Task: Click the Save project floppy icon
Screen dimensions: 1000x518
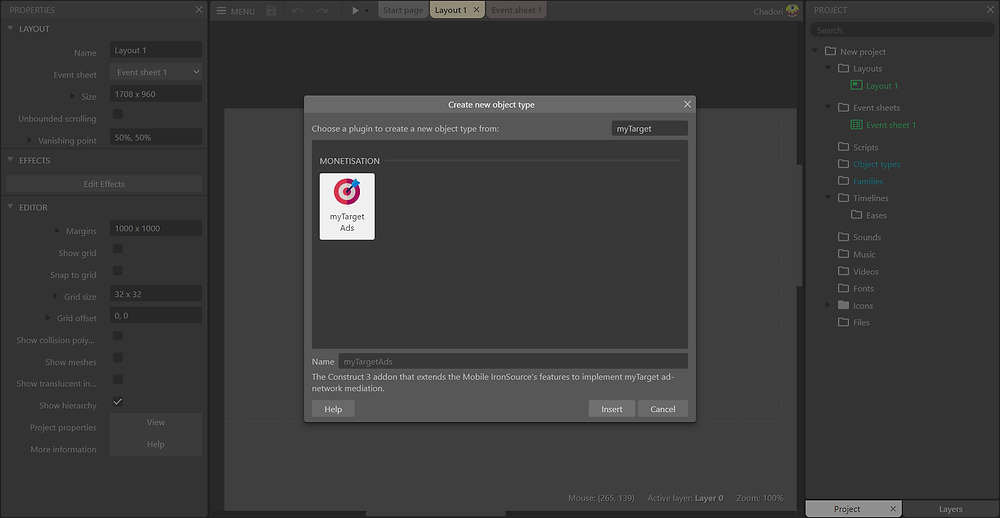Action: (272, 11)
